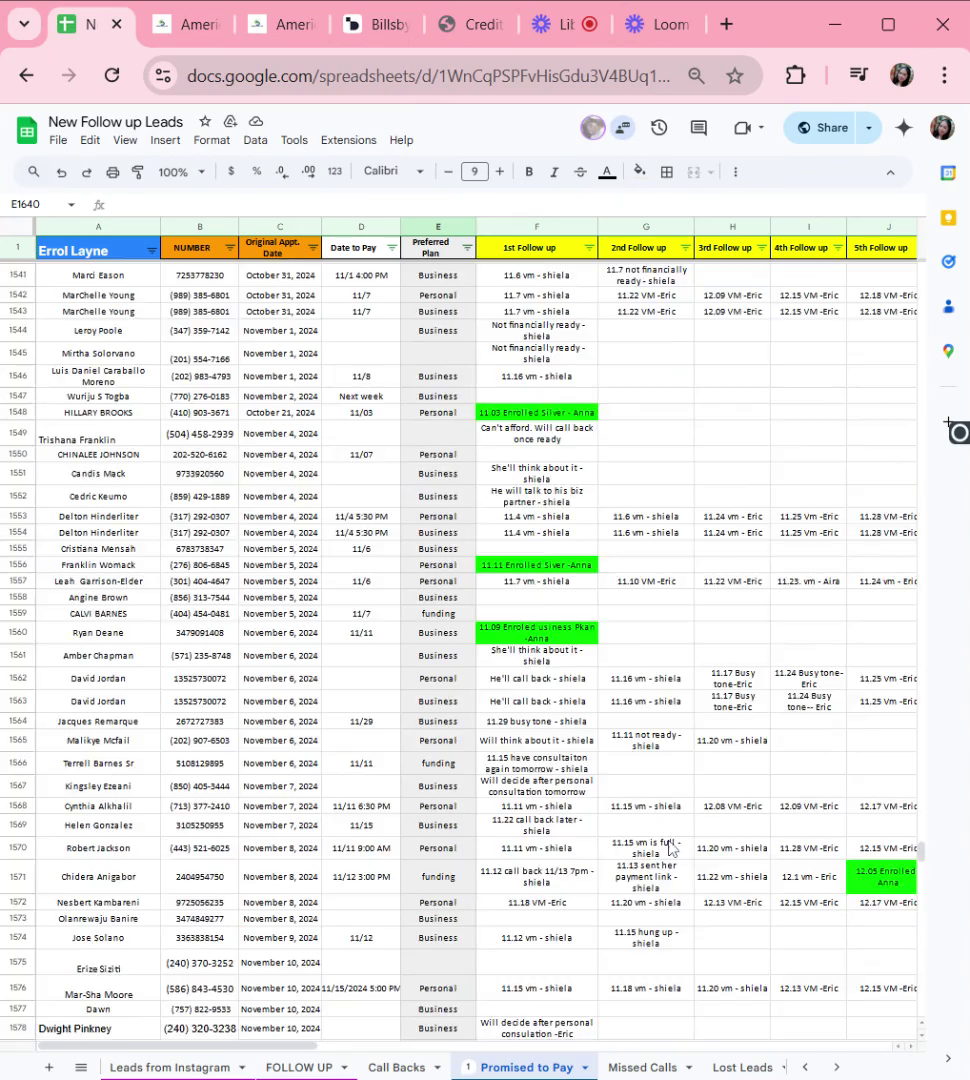Open the comments panel icon
The image size is (970, 1080).
point(699,127)
